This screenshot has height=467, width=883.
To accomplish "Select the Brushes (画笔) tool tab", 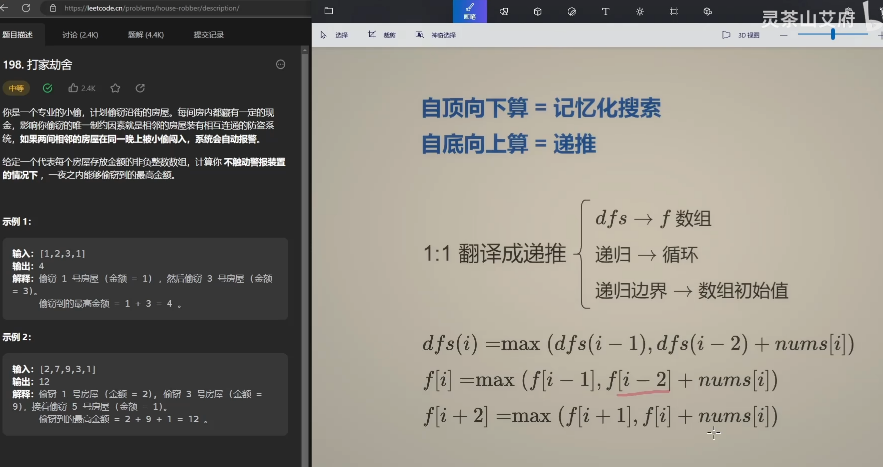I will tap(470, 11).
